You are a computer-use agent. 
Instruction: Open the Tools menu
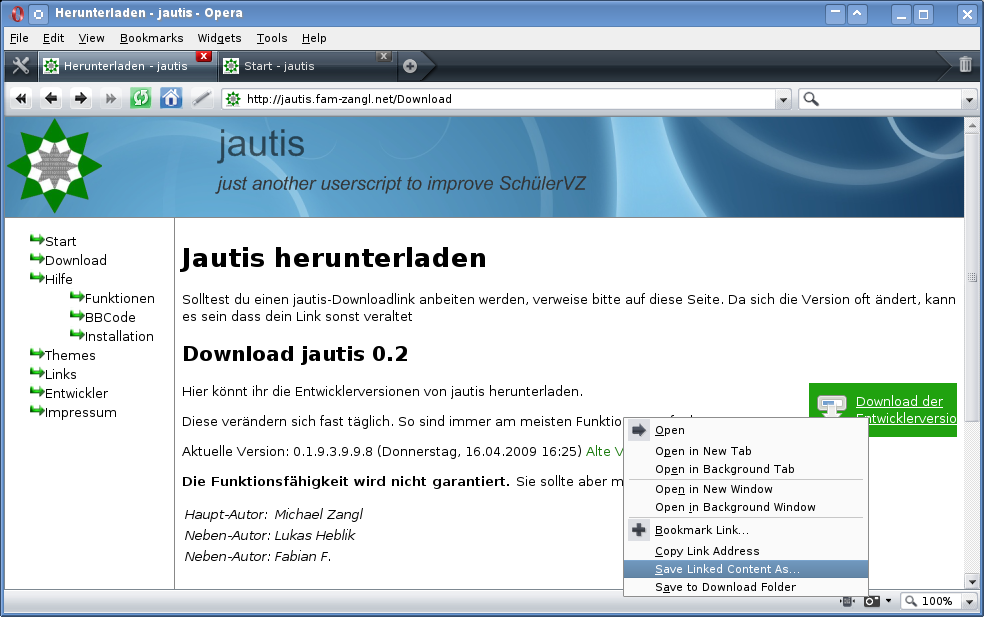pos(272,38)
